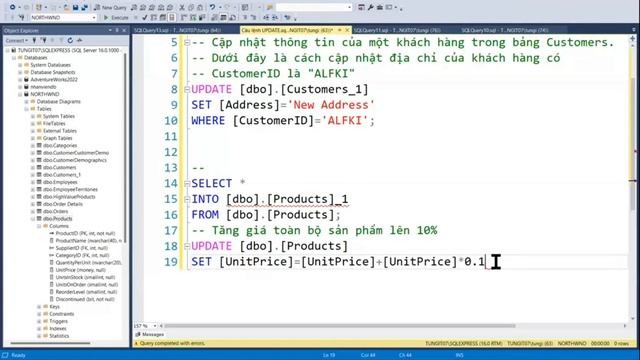Click the split editor handle top right
The image size is (640, 360).
point(632,38)
